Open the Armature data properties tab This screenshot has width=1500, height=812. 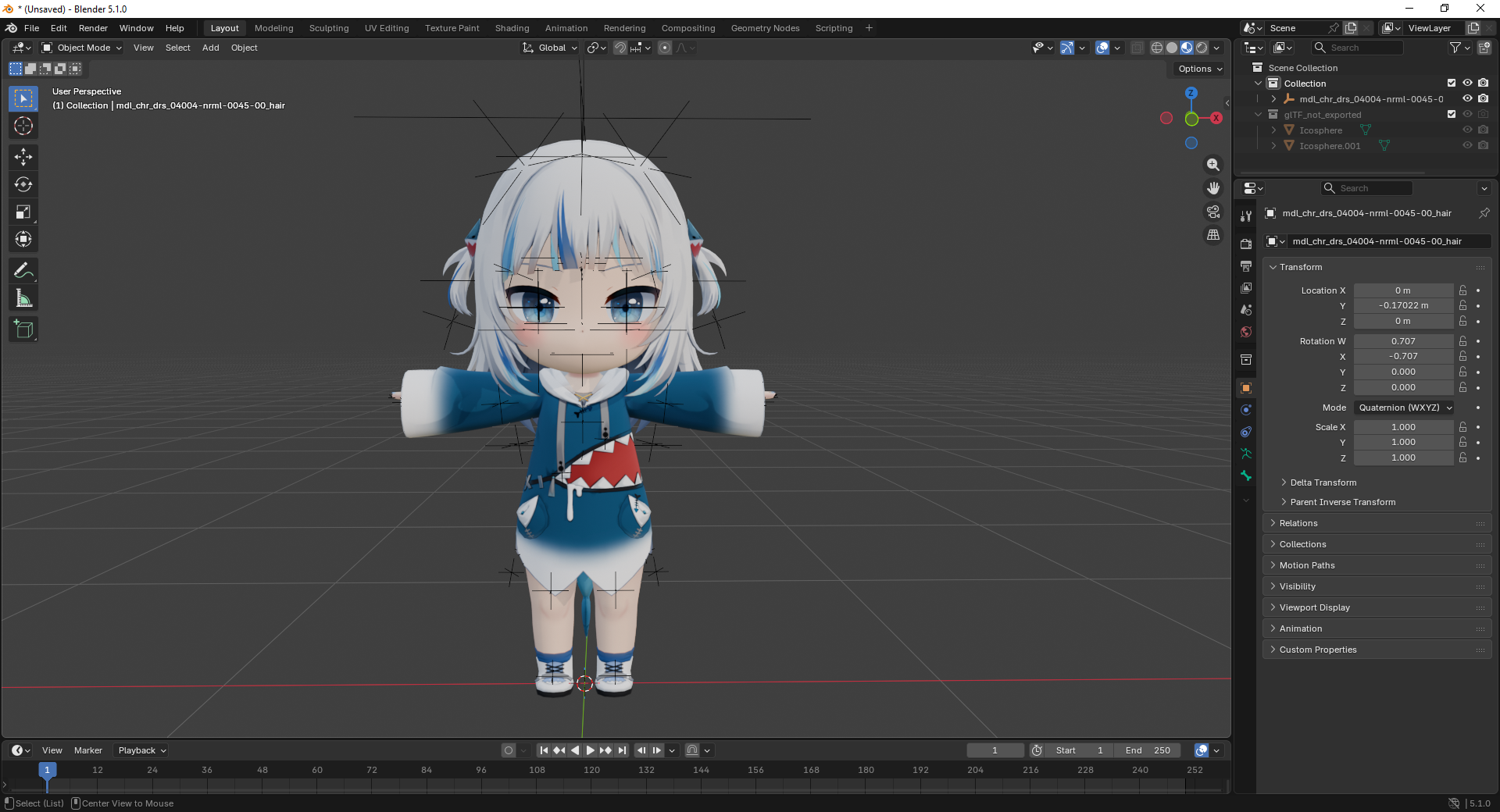coord(1246,454)
